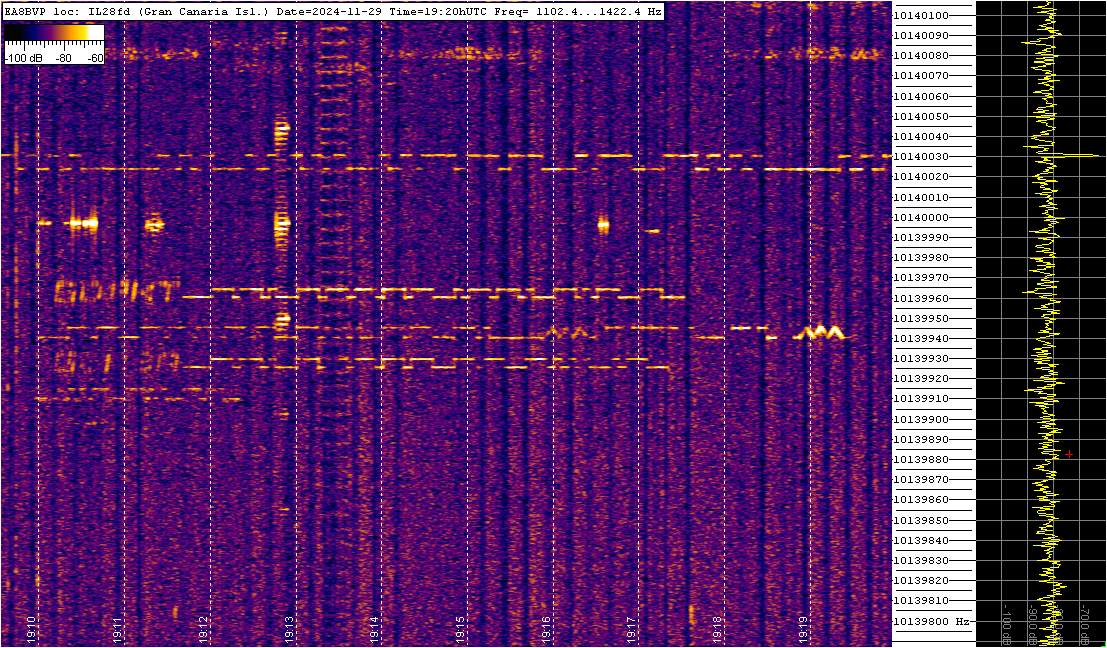Click the bright zigzag trace after 1919

click(x=819, y=332)
